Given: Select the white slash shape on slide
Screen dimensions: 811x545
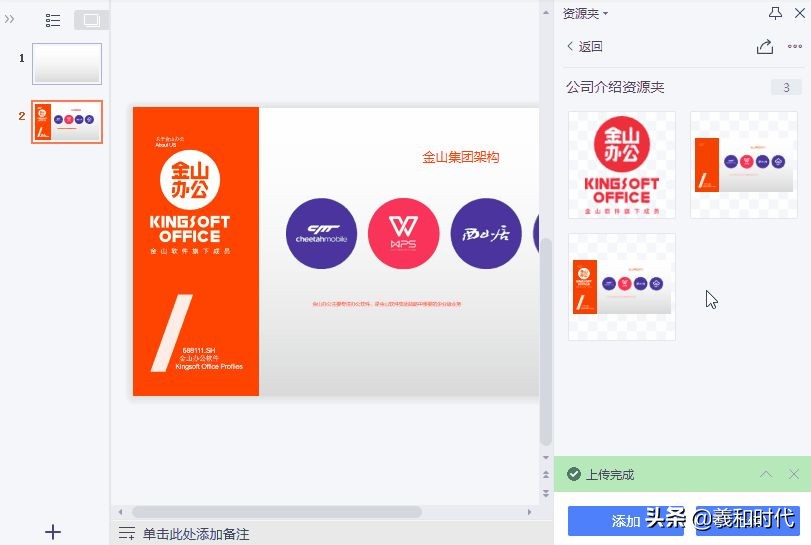Looking at the screenshot, I should 172,333.
